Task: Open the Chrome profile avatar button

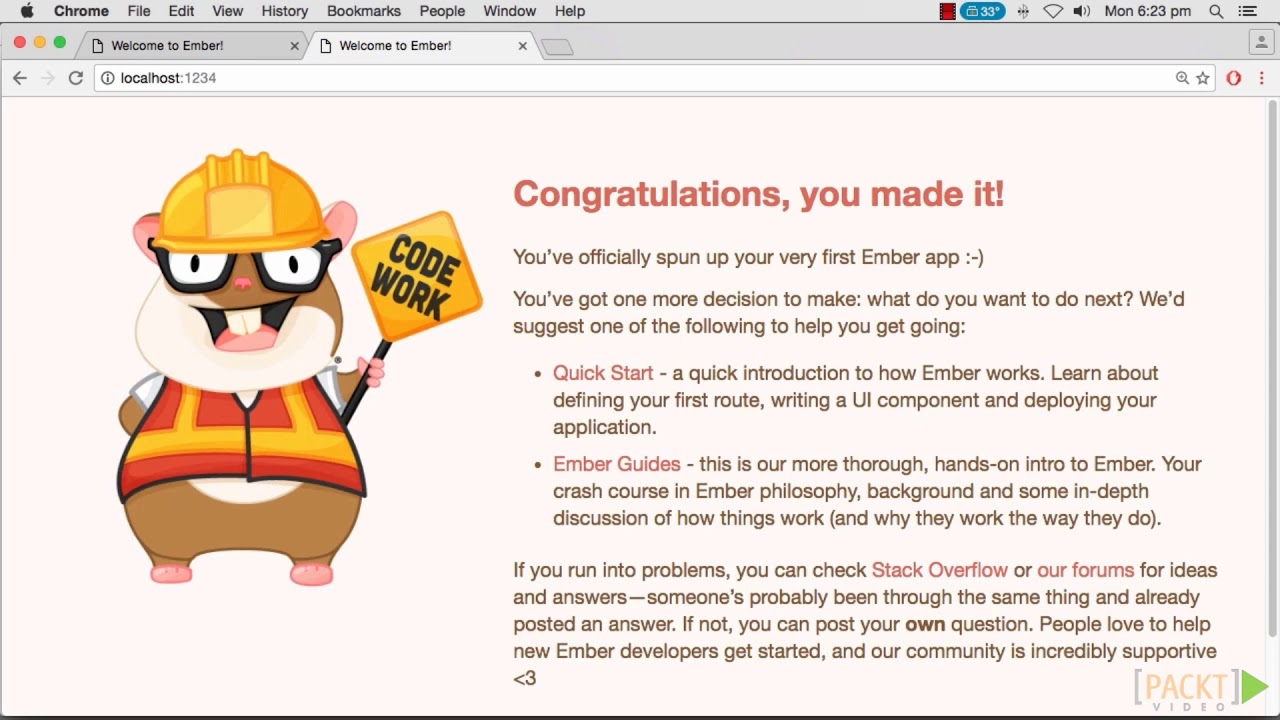Action: pyautogui.click(x=1260, y=42)
